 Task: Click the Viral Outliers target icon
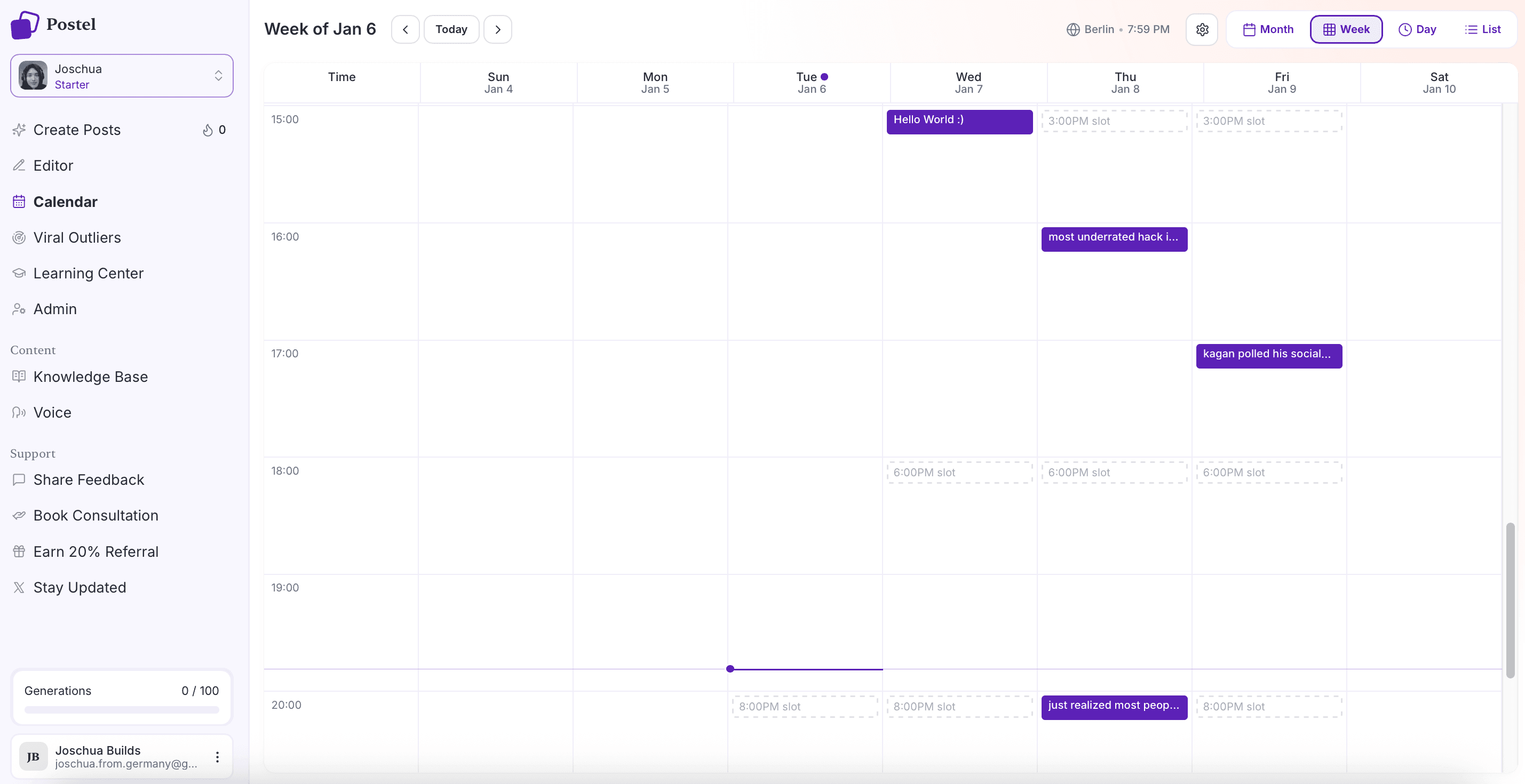pyautogui.click(x=19, y=238)
